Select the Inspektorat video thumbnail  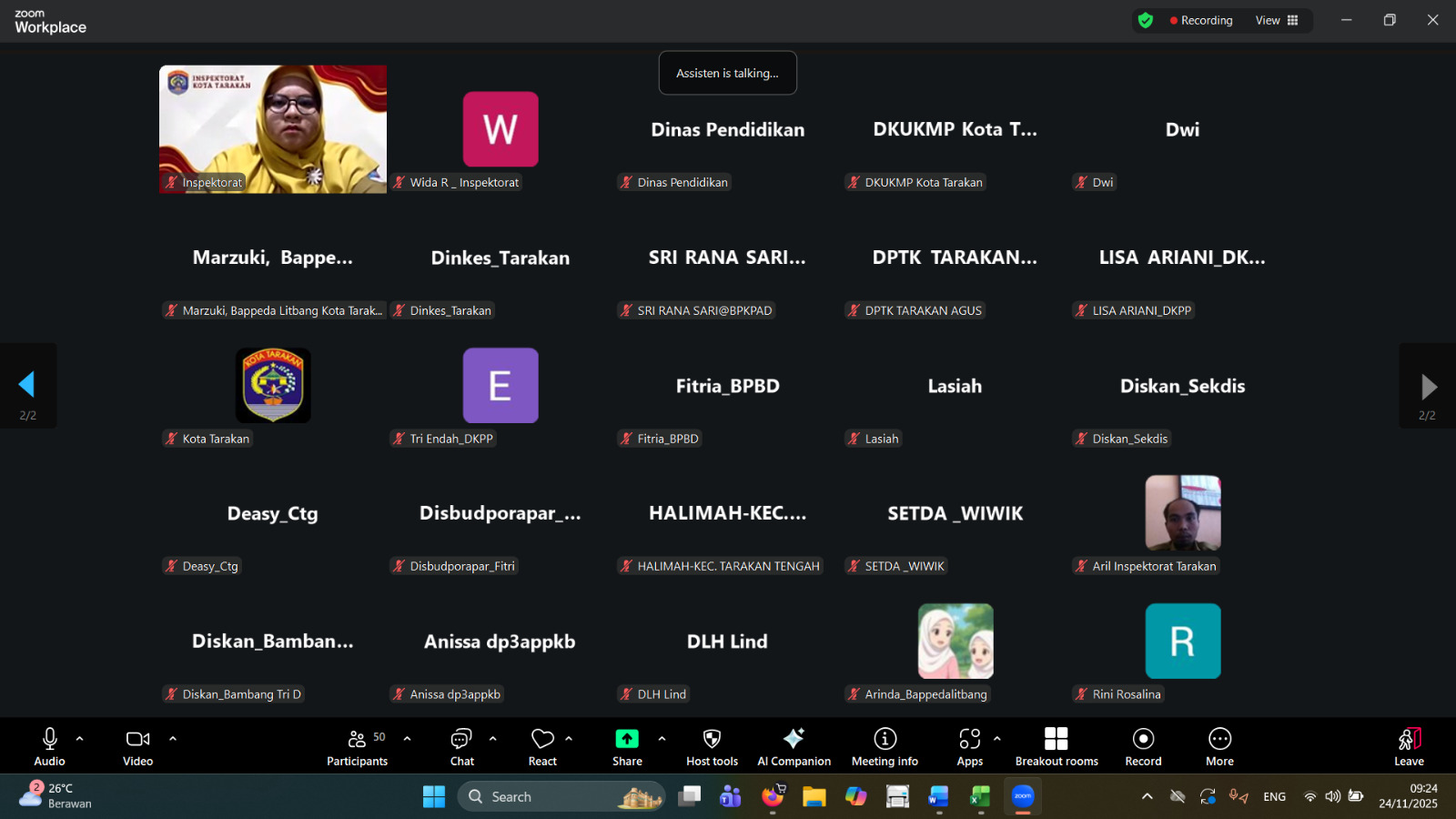tap(273, 128)
